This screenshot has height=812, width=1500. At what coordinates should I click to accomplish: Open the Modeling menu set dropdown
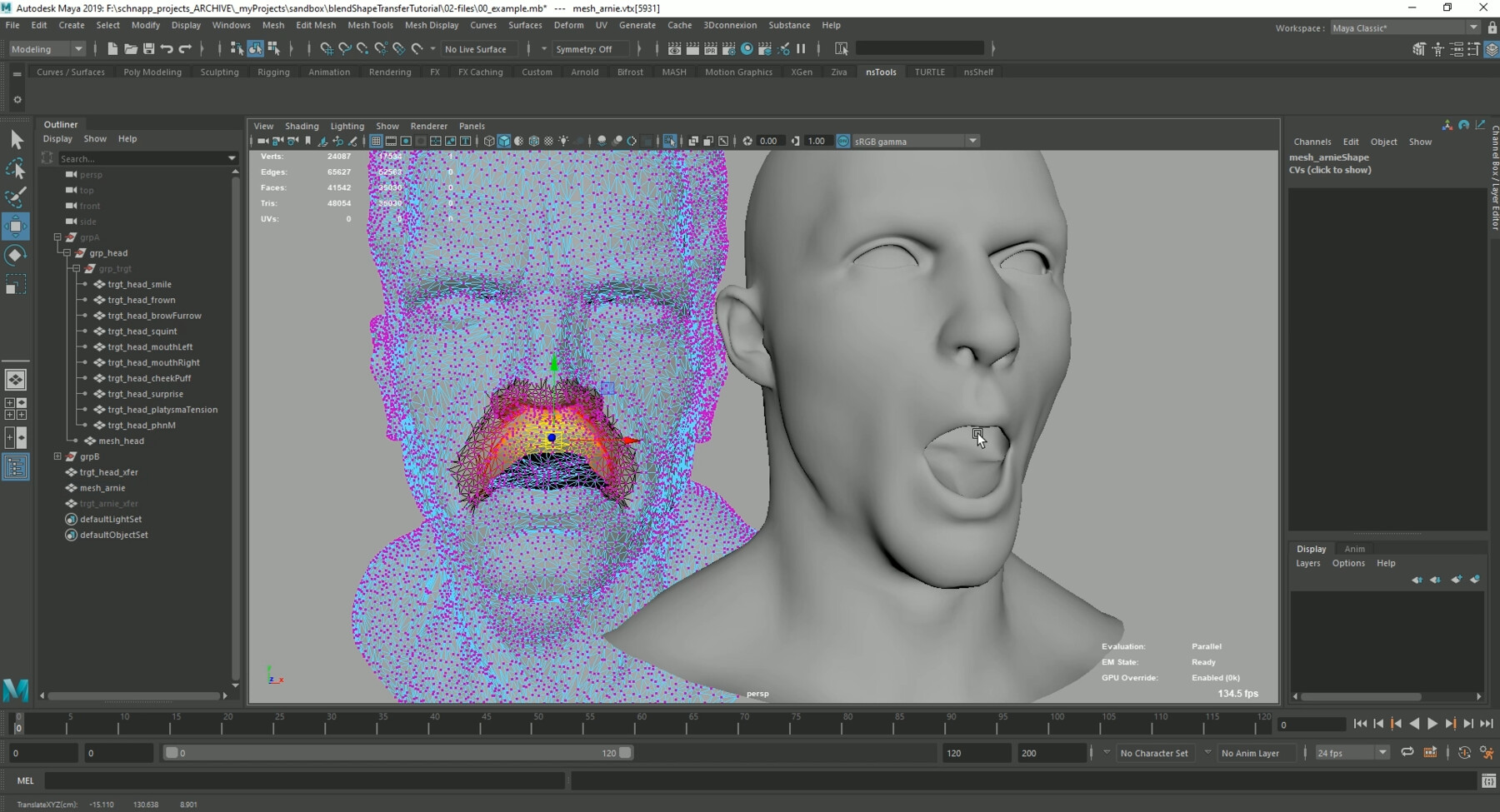(46, 49)
